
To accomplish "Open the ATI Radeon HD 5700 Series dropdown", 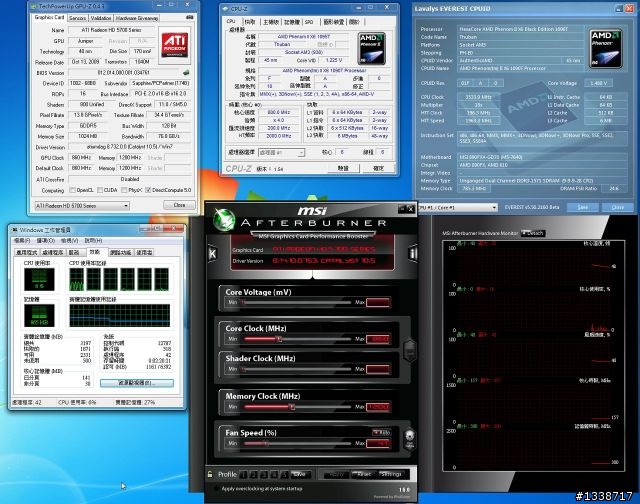I will coord(82,206).
